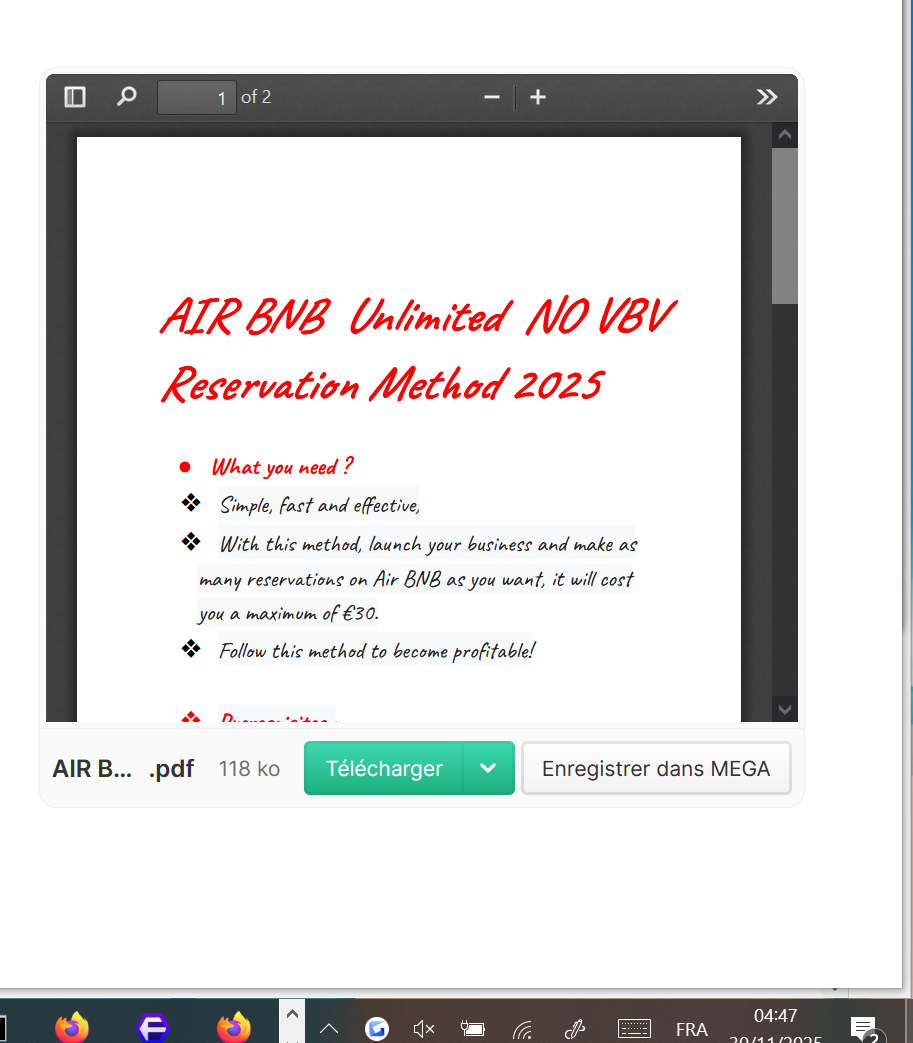Show hidden icons in the system tray

tap(328, 1028)
